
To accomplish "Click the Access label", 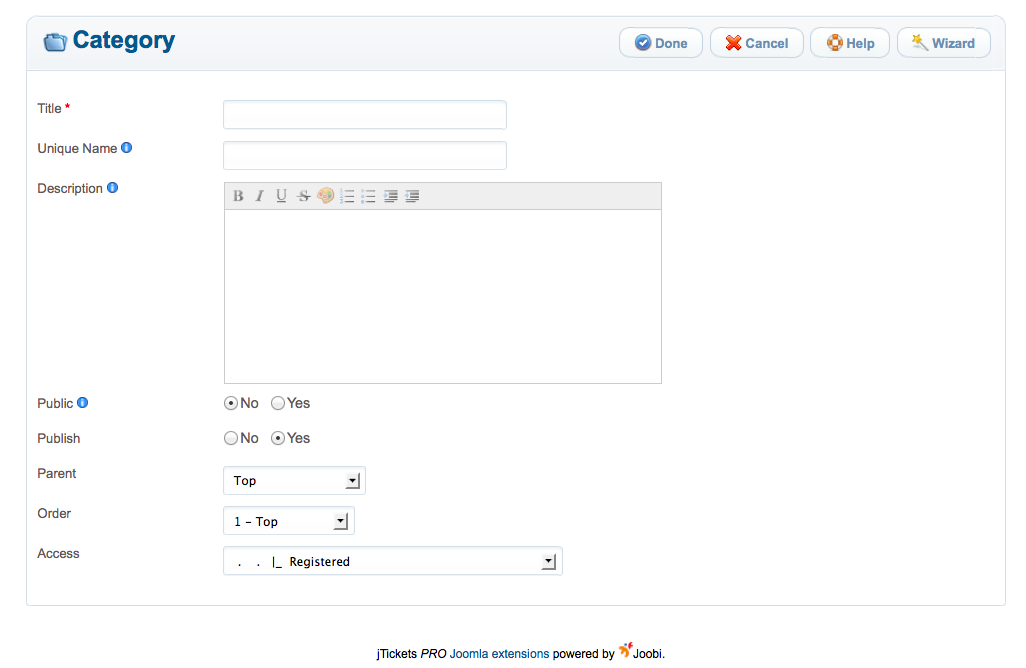I will 58,554.
